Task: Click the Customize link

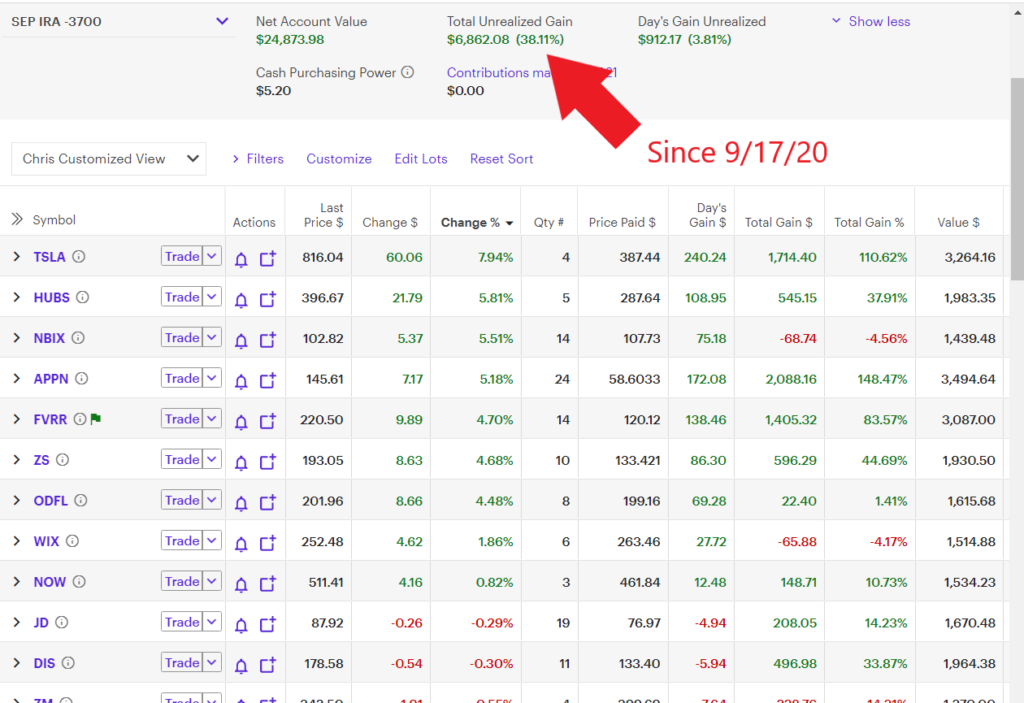Action: click(x=339, y=159)
